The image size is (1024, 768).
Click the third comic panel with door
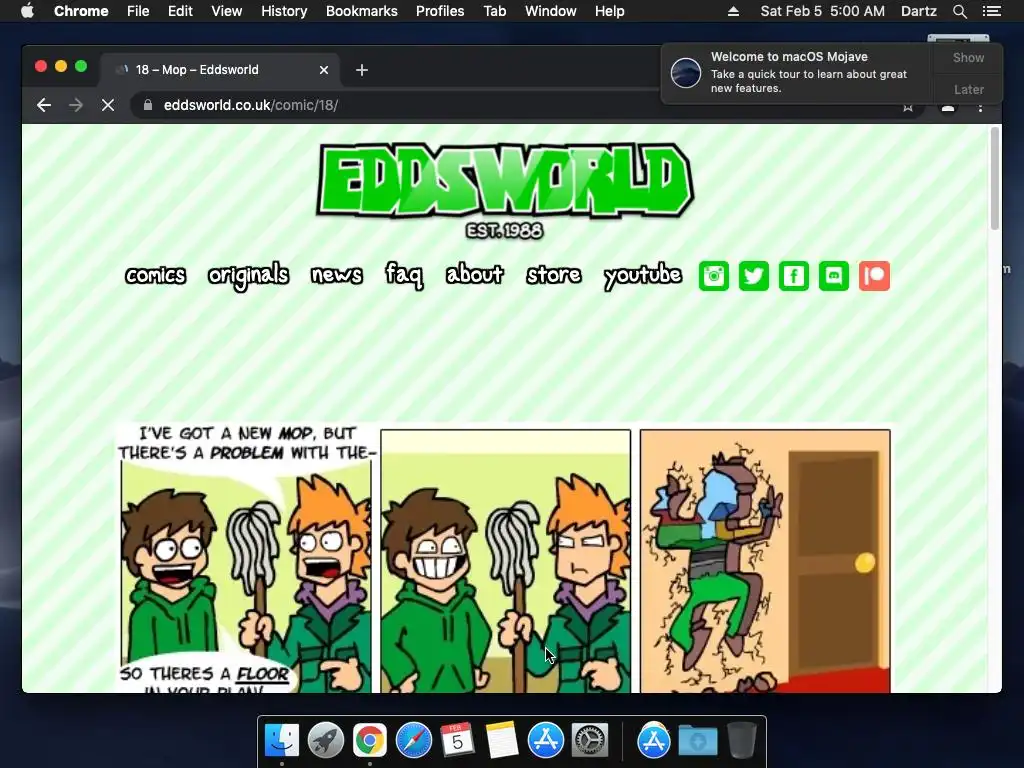tap(765, 560)
